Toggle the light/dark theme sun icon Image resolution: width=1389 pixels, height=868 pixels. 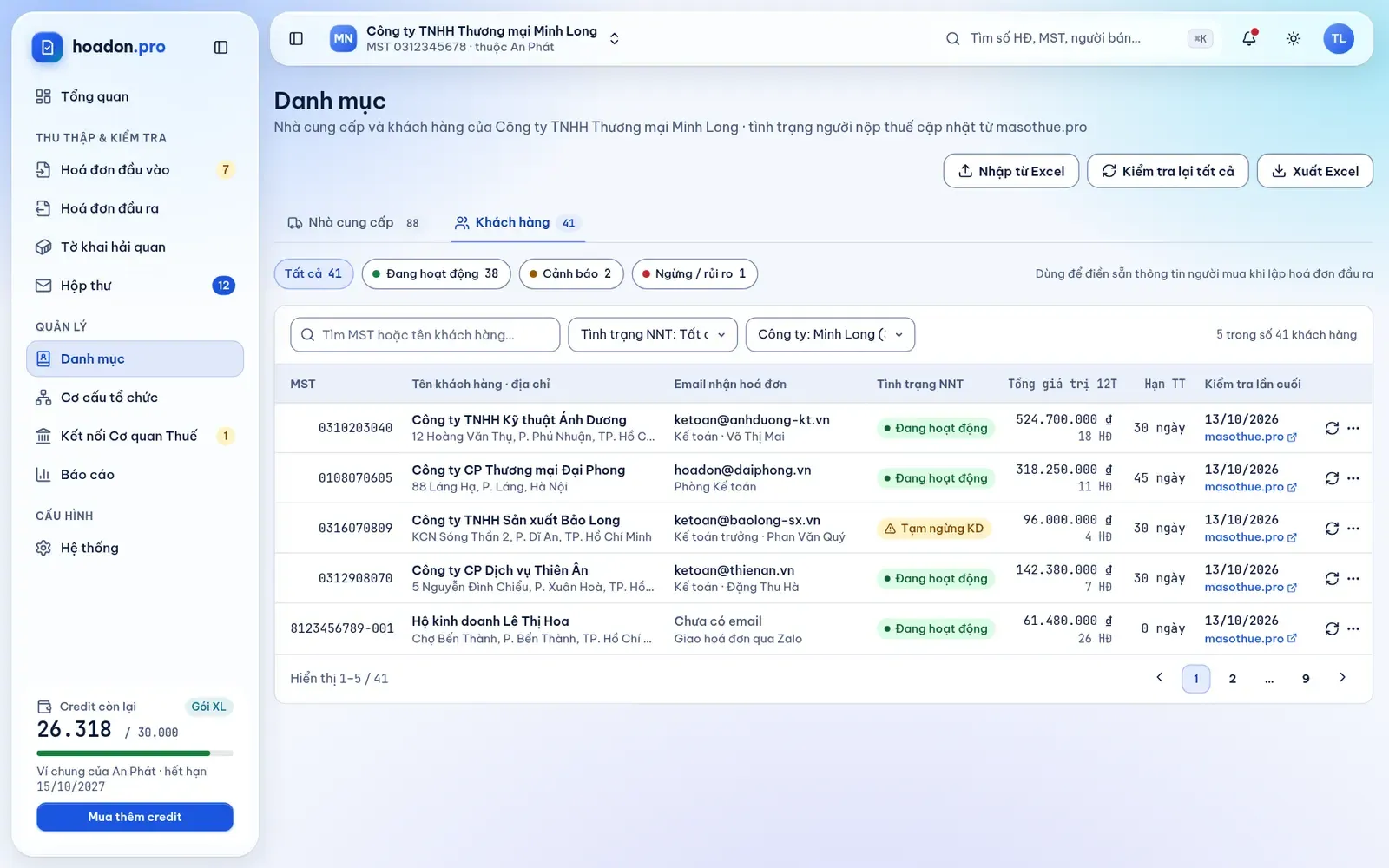pyautogui.click(x=1293, y=38)
